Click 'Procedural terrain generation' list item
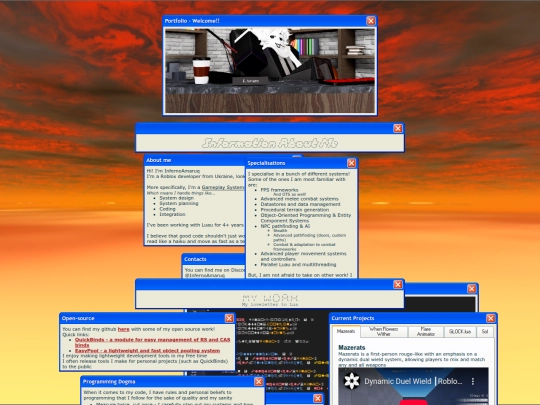The width and height of the screenshot is (540, 405). pos(294,210)
